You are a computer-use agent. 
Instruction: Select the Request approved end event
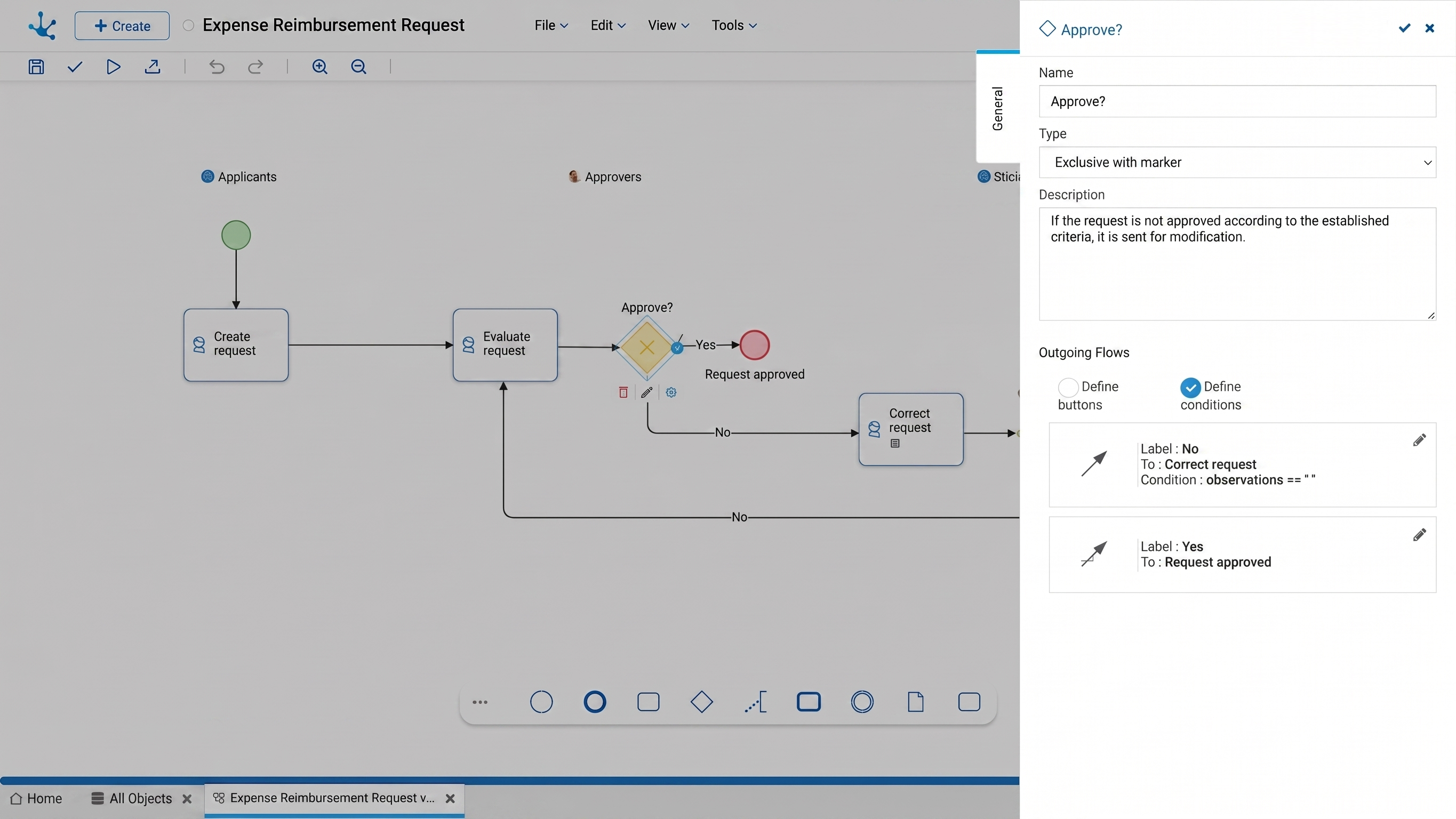pos(755,345)
